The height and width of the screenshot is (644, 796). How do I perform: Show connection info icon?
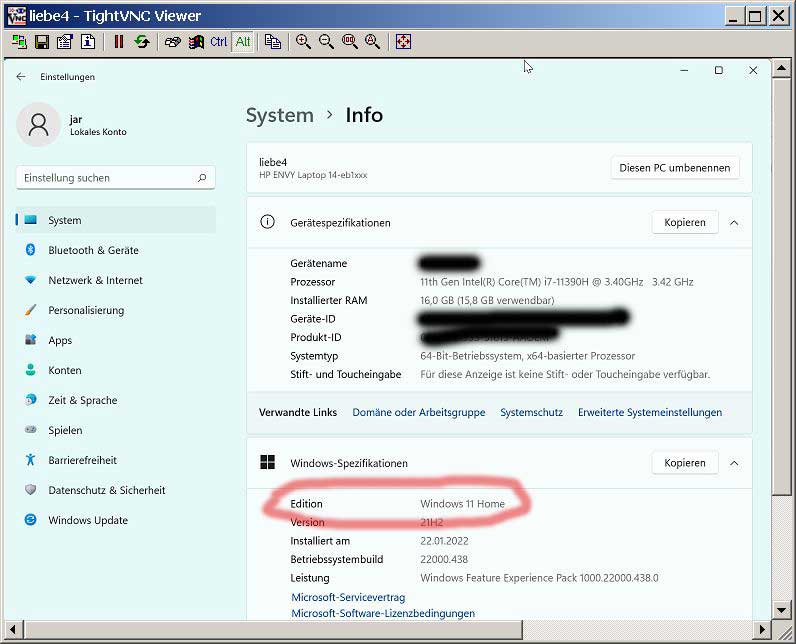tap(88, 42)
